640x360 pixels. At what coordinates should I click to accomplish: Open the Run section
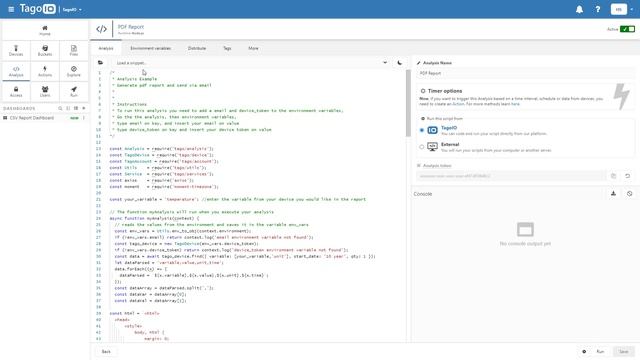tap(73, 91)
